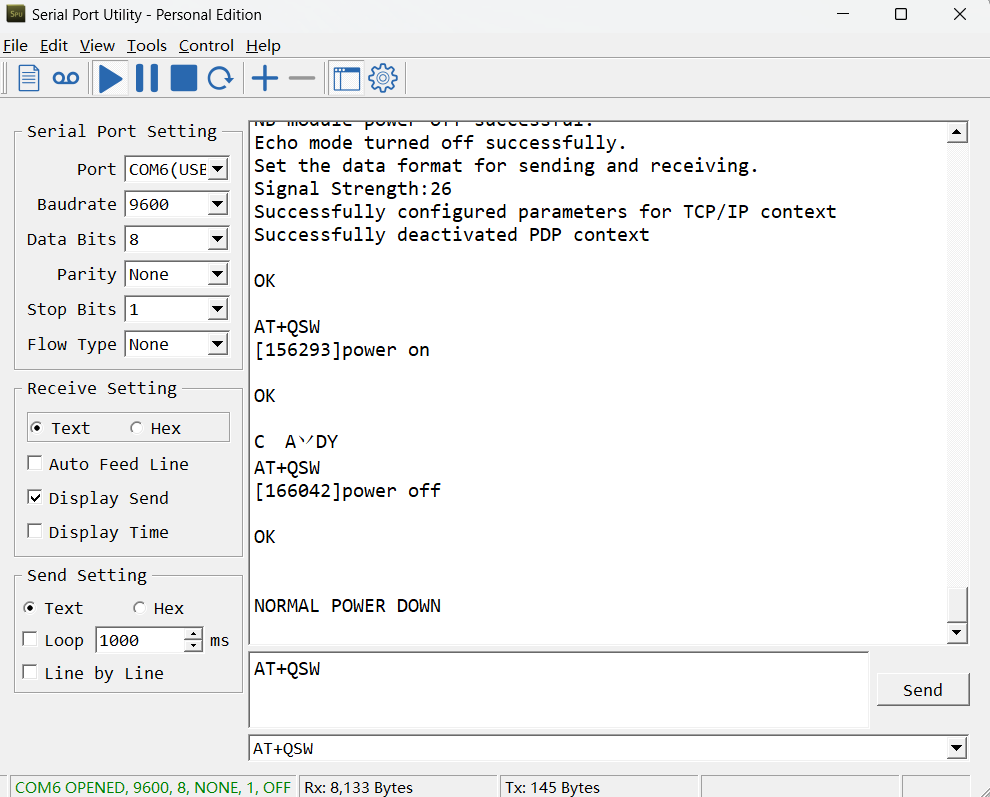The image size is (990, 797).
Task: Click the receive log scrollbar thumb
Action: pos(957,604)
